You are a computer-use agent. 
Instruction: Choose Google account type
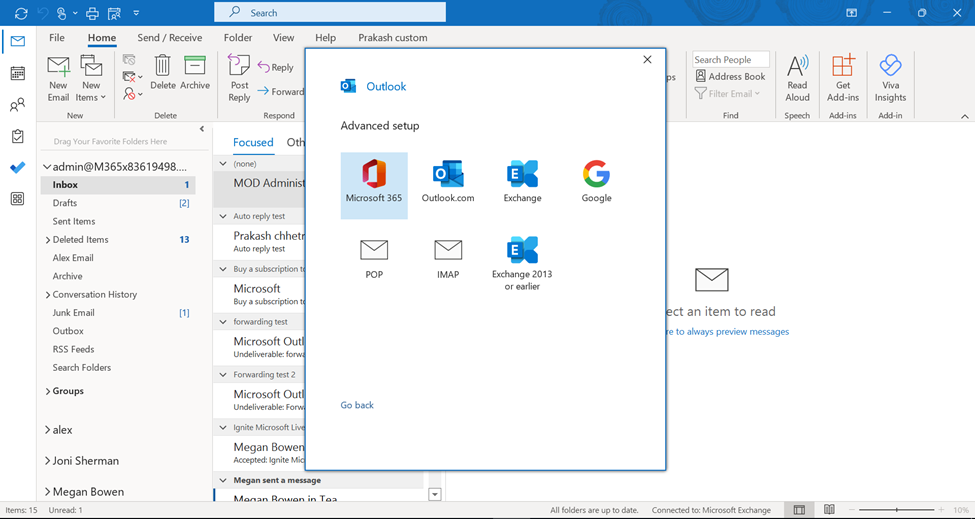(596, 181)
